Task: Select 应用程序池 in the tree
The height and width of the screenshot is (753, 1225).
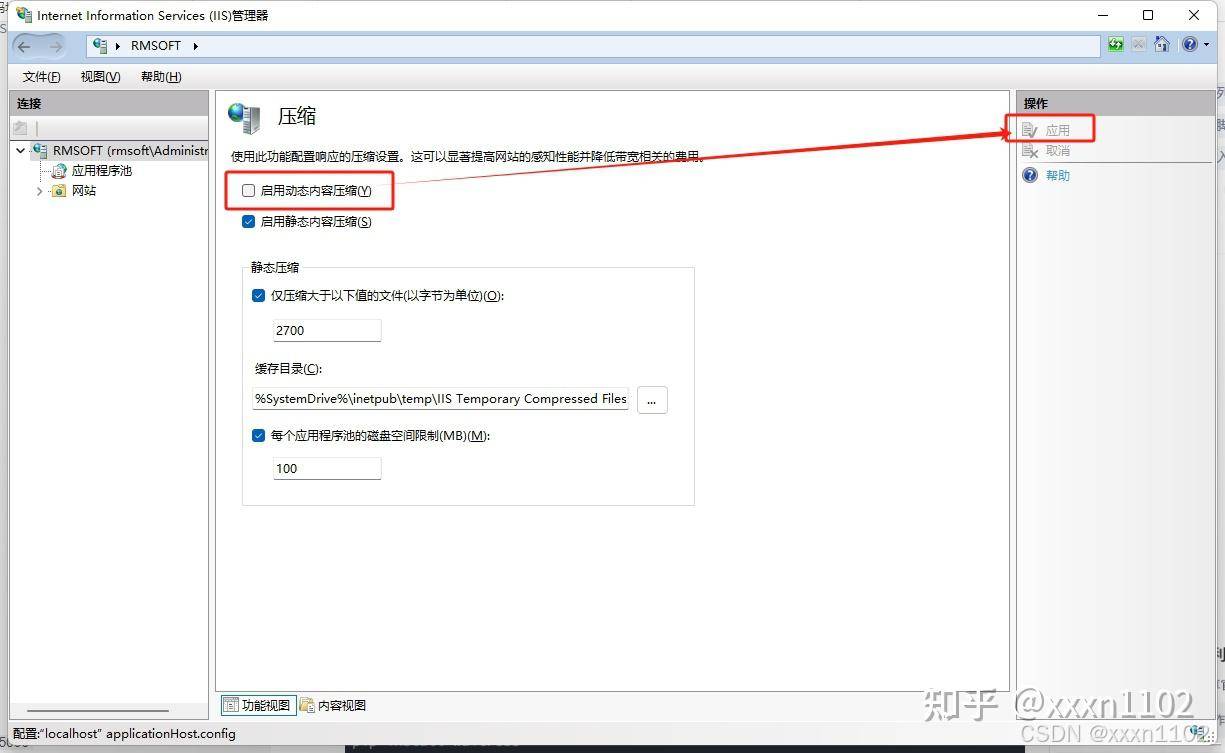Action: (x=102, y=171)
